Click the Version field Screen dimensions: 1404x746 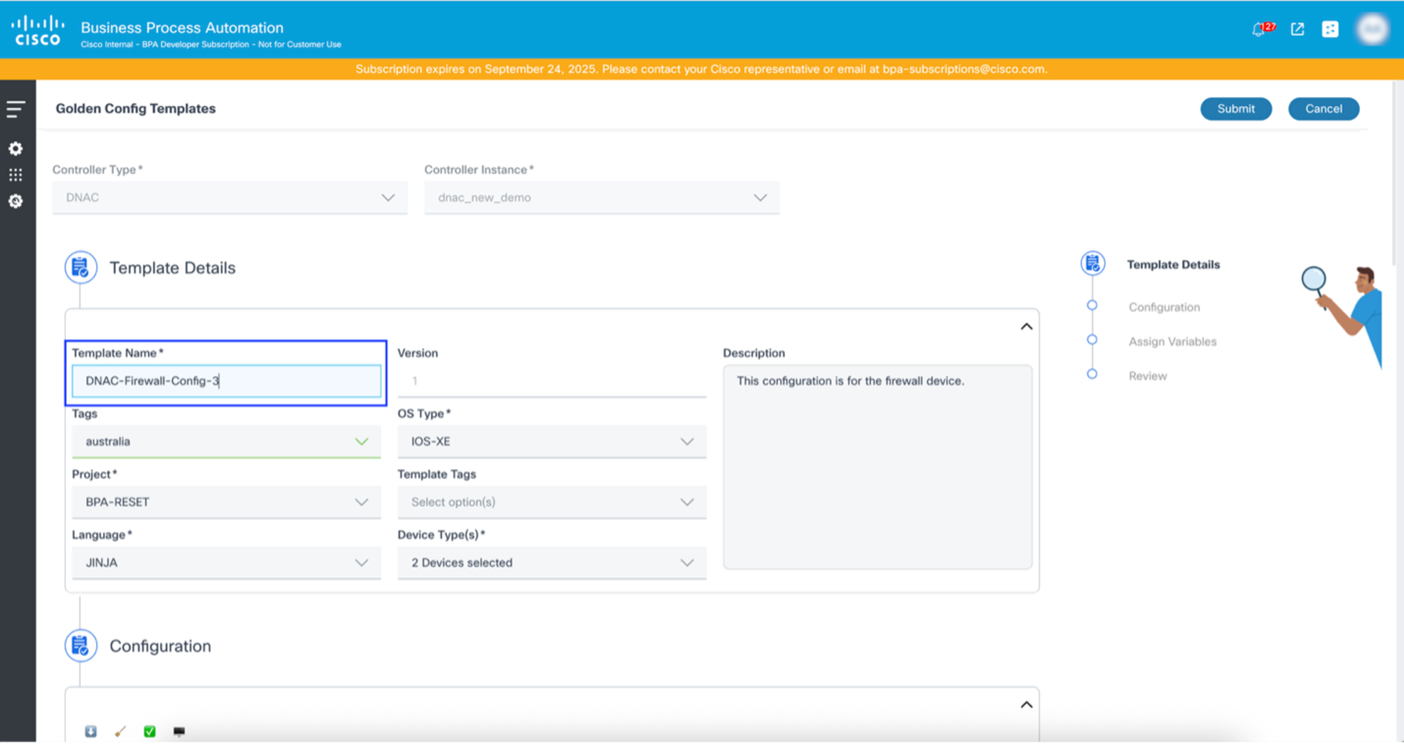tap(552, 381)
